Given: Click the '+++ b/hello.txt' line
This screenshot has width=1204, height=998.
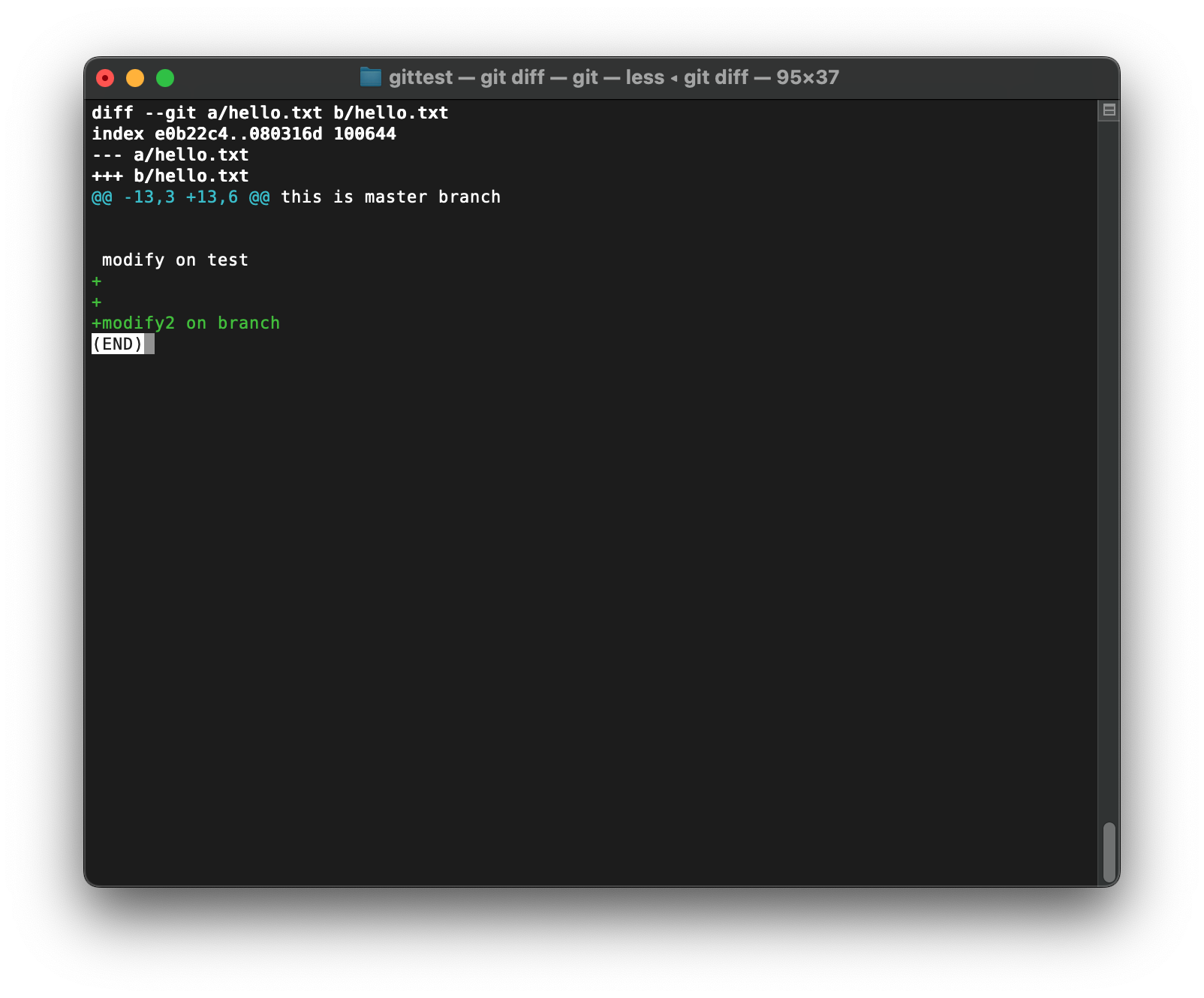Looking at the screenshot, I should [x=170, y=176].
